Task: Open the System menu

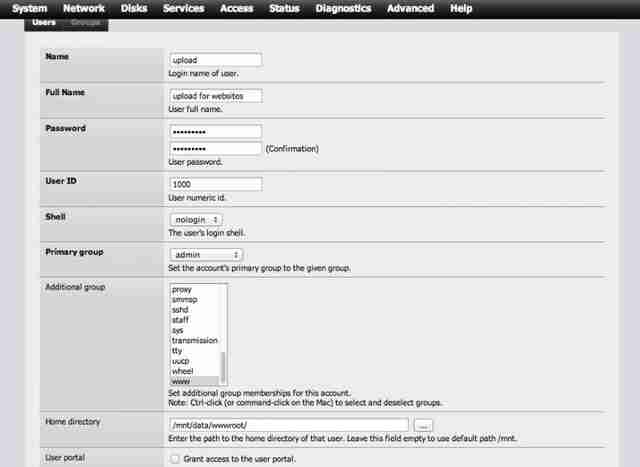Action: point(29,8)
